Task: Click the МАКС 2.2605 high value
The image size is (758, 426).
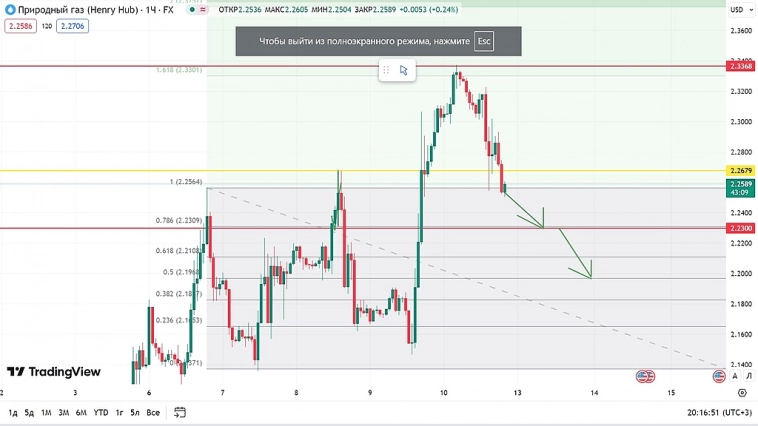Action: [x=286, y=10]
